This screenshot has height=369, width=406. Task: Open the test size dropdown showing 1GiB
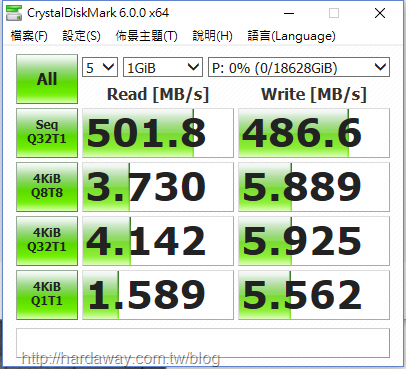pyautogui.click(x=163, y=67)
